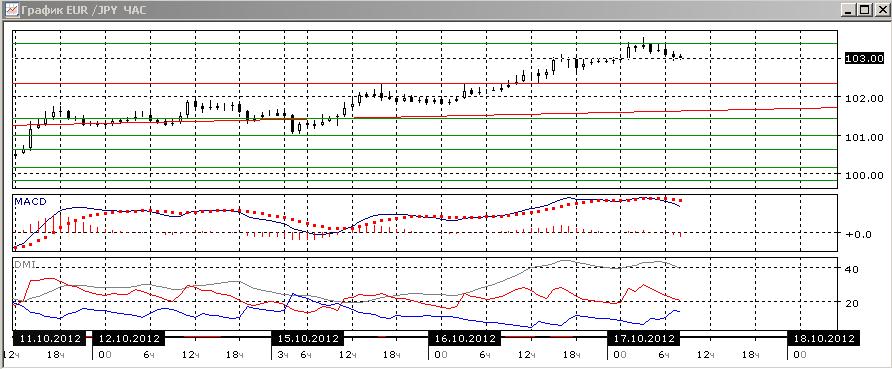Click the 20 level label on DMI scale
Screen dimensions: 892x369
[852, 304]
